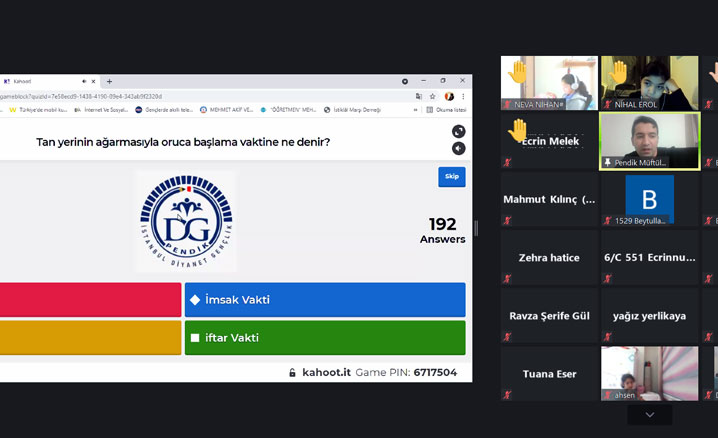Click the muted mic icon on Zehra hatice tile
Viewport: 718px width, 438px height.
[508, 279]
